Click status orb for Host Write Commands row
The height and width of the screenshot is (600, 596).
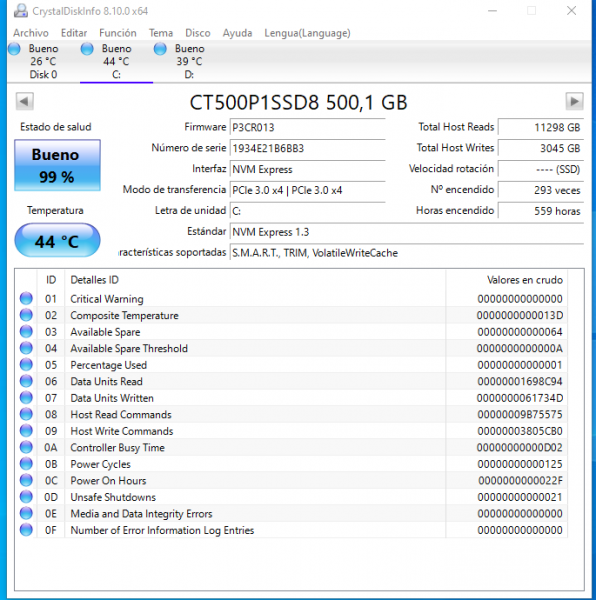tap(26, 431)
